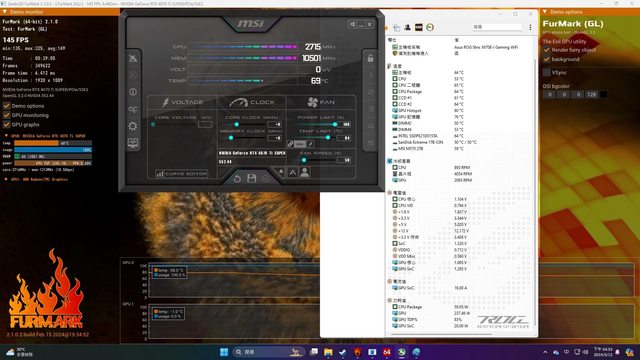
Task: Toggle the GPU monitoring checkbox
Action: (x=7, y=115)
